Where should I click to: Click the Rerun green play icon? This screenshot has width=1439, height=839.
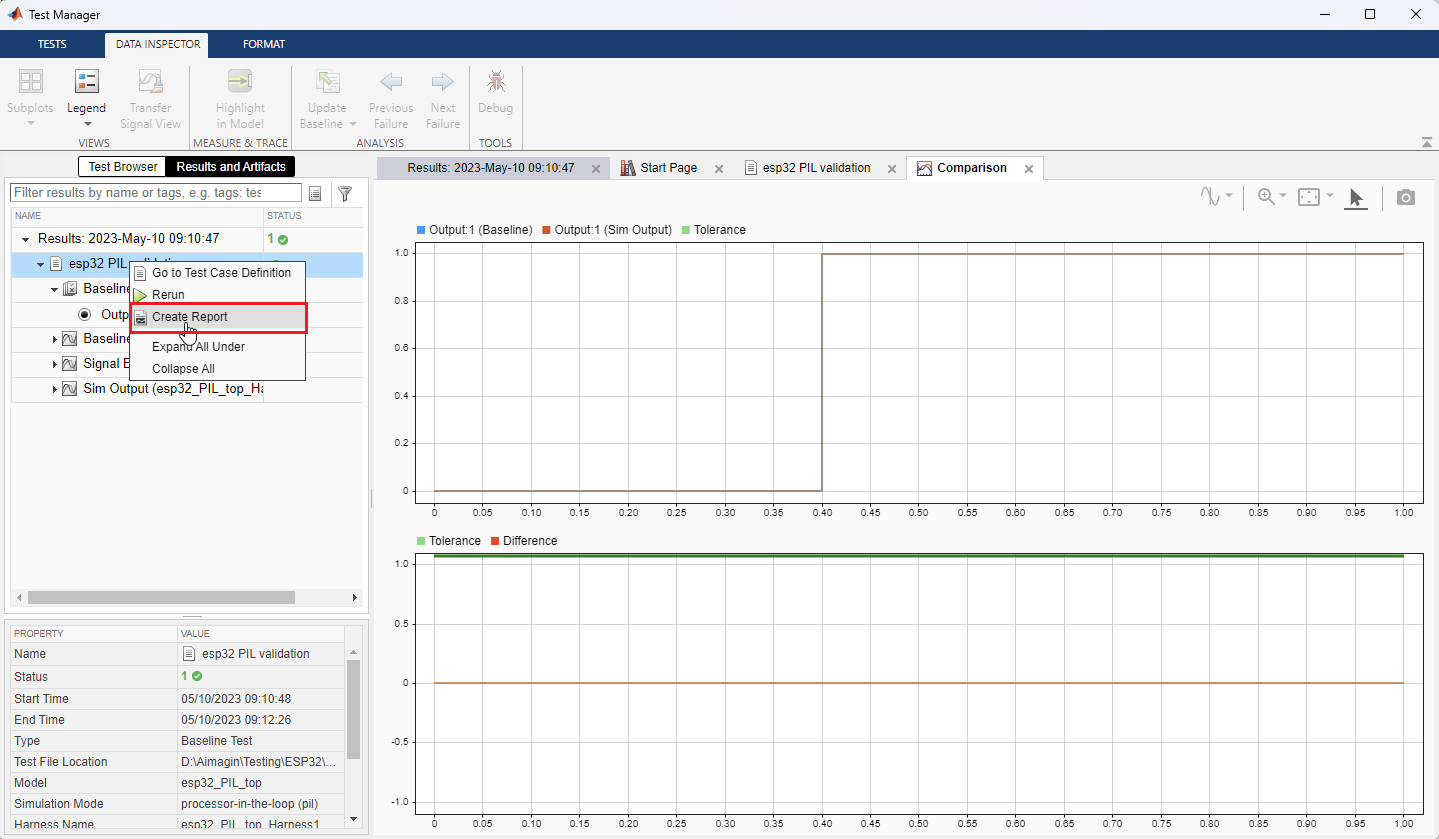tap(141, 295)
